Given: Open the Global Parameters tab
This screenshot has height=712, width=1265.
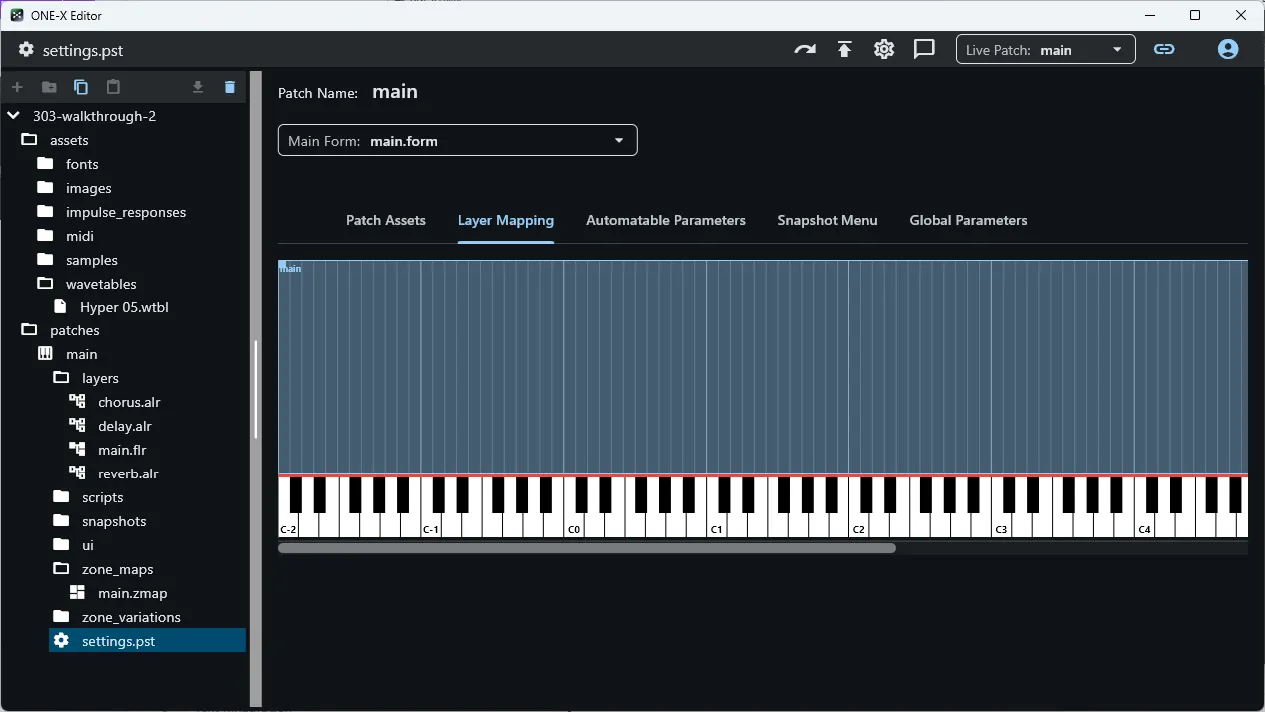Looking at the screenshot, I should pos(968,220).
